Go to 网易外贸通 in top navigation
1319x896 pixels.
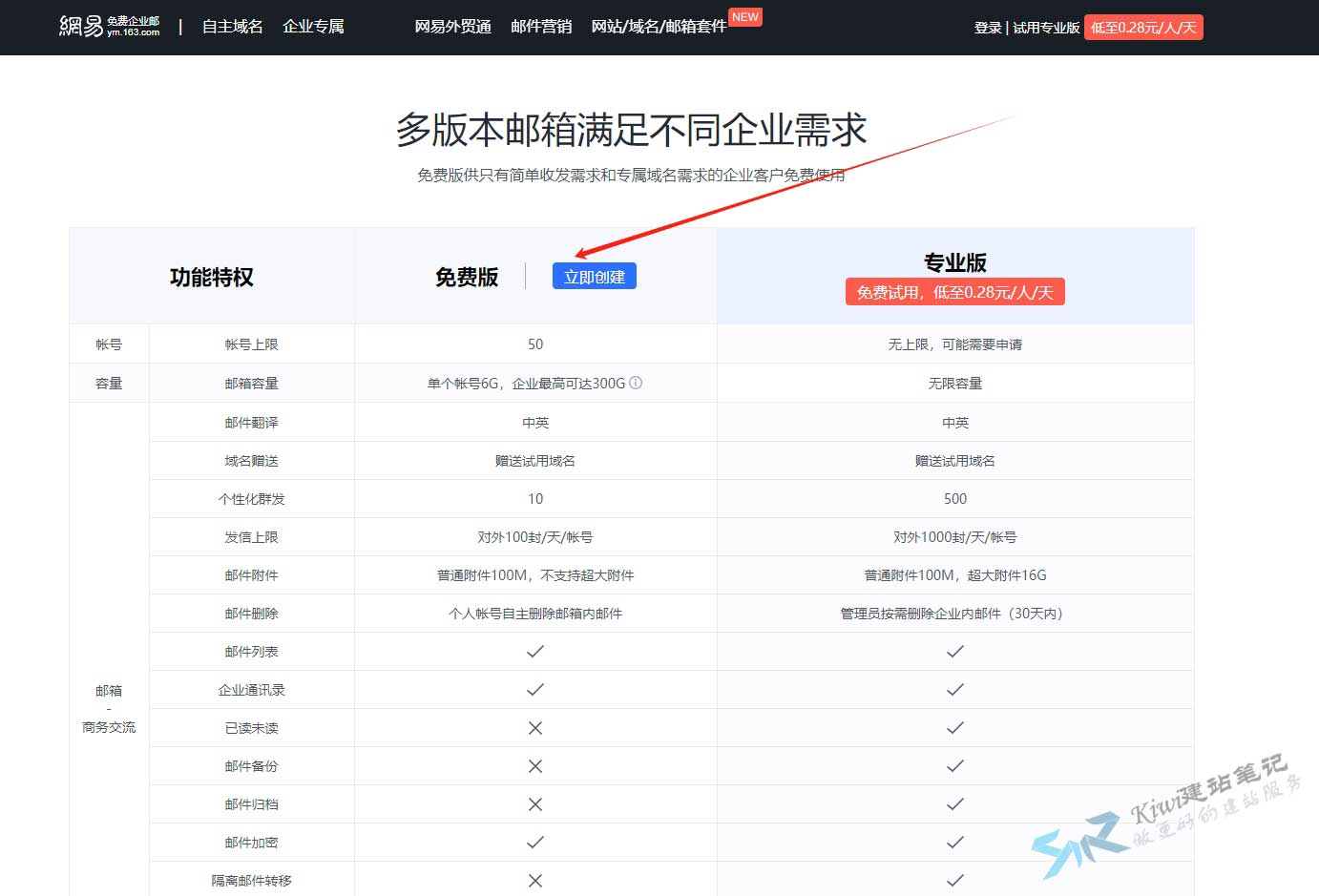click(x=452, y=27)
